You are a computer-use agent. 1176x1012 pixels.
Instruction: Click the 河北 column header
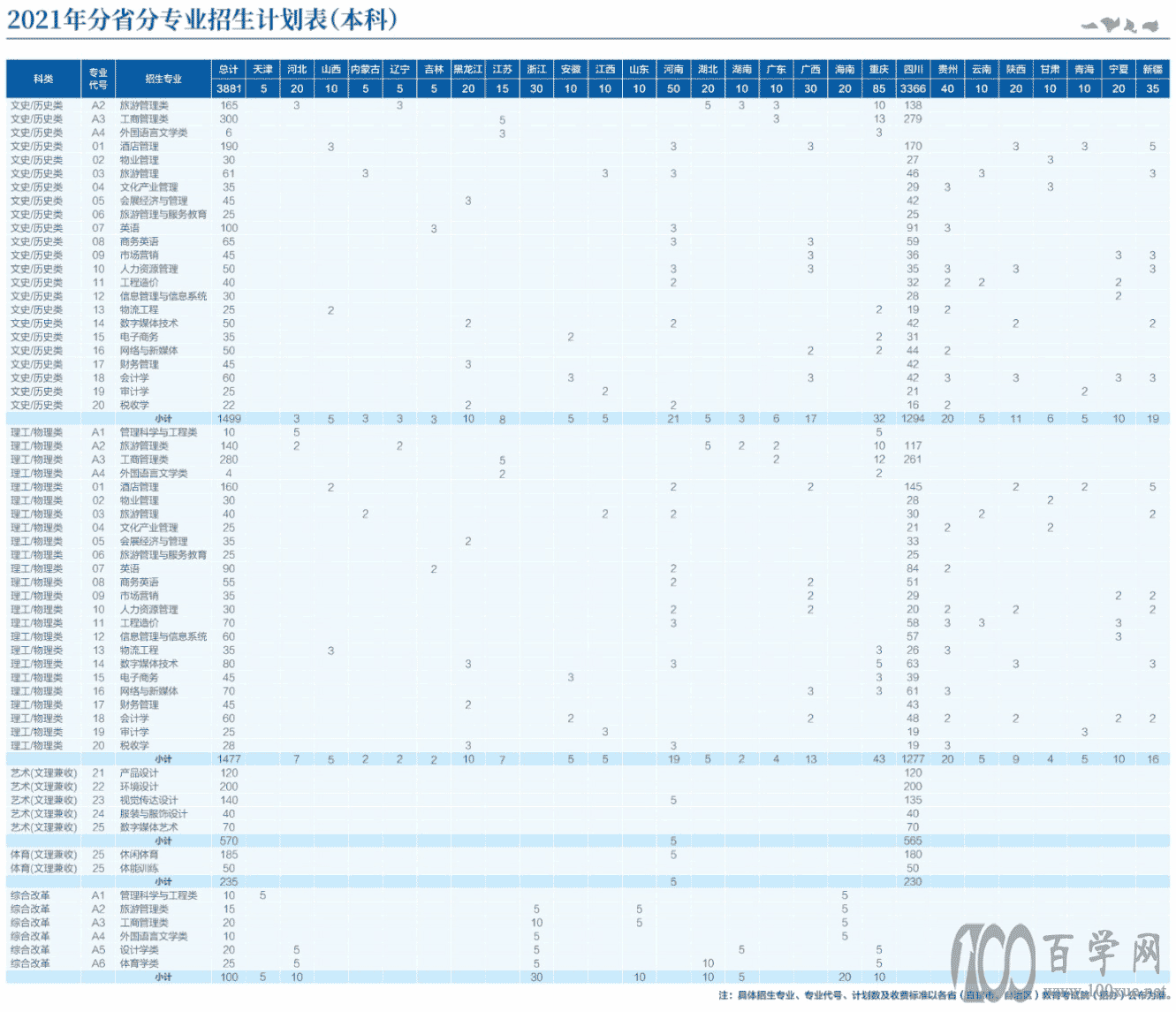click(297, 69)
